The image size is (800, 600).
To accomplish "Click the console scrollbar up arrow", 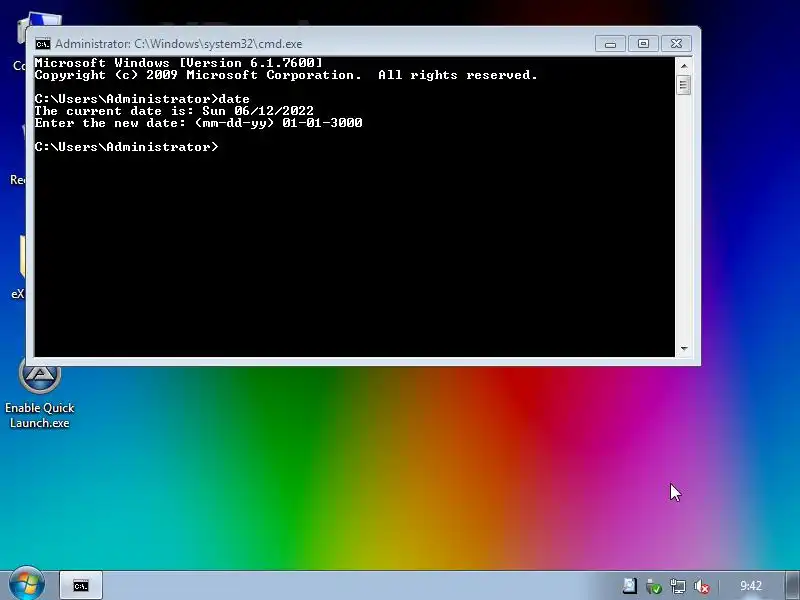I will pos(684,66).
